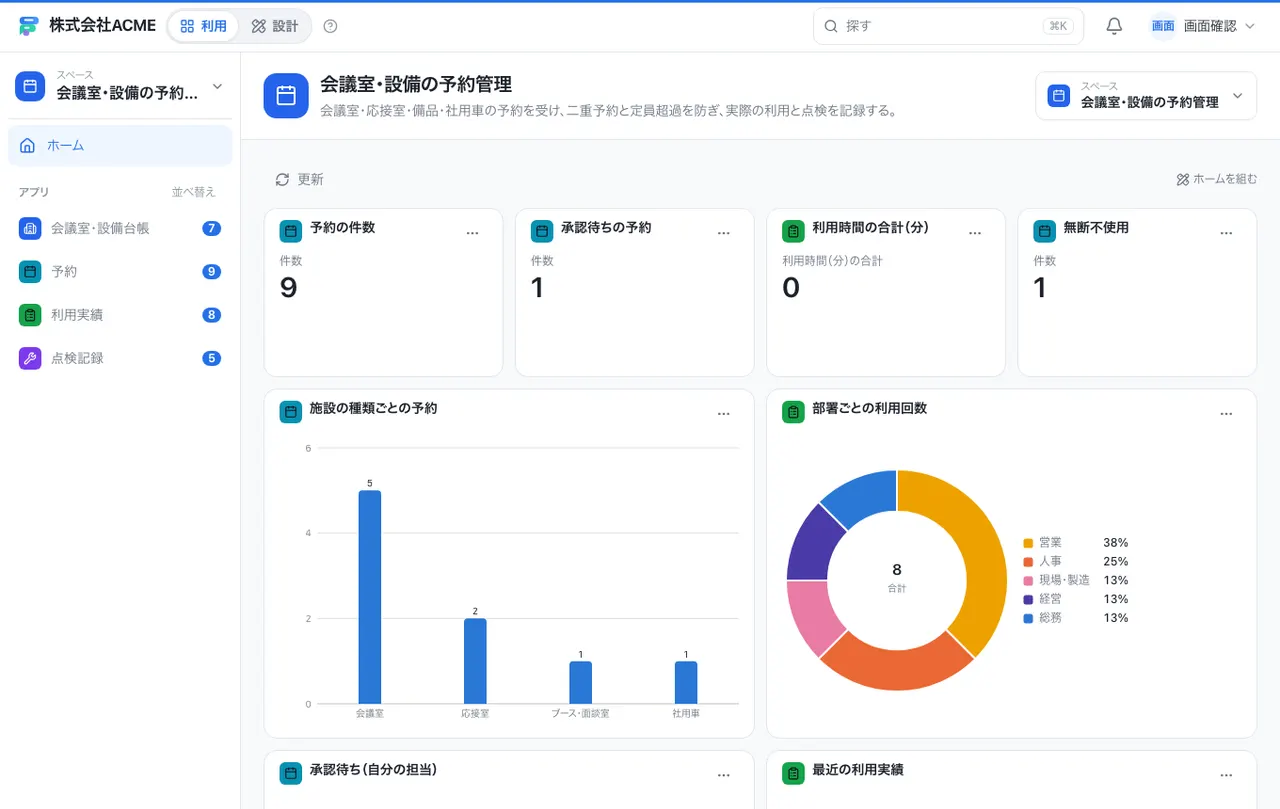The image size is (1280, 809).
Task: Click the 経営 legend entry
Action: [x=1075, y=599]
